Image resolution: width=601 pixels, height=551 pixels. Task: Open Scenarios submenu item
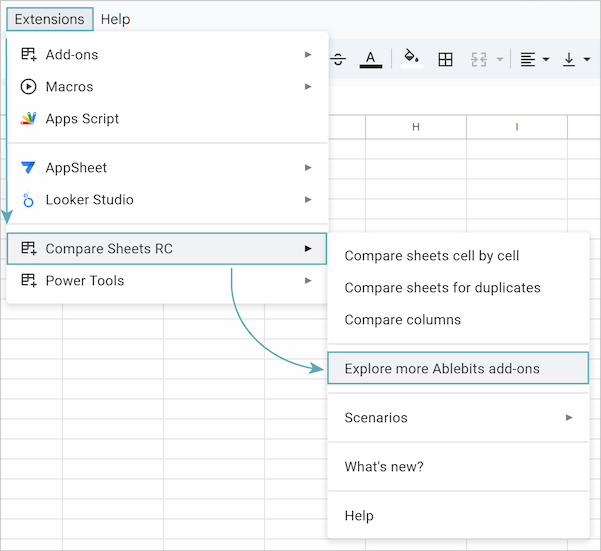[x=458, y=418]
